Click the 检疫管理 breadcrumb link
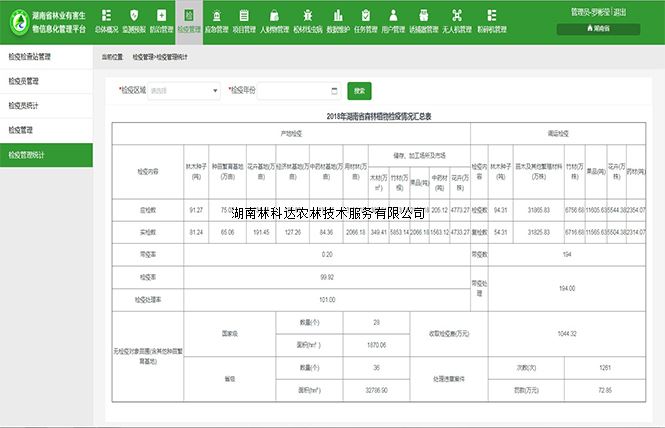665x428 pixels. pyautogui.click(x=144, y=58)
